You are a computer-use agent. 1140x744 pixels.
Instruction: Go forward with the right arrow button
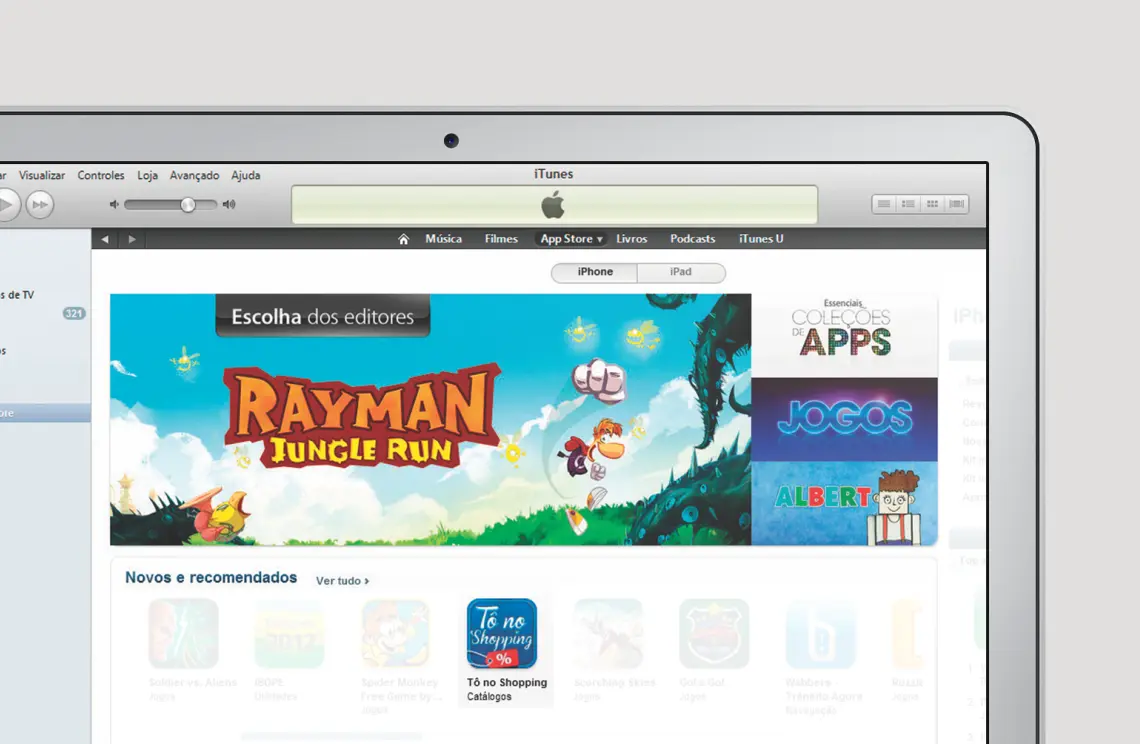[132, 239]
